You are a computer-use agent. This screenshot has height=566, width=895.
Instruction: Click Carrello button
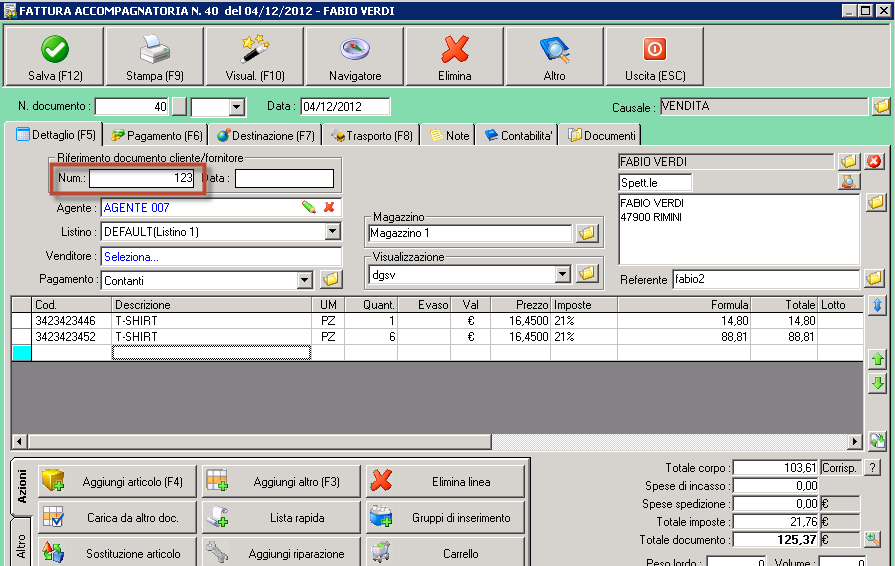[445, 552]
